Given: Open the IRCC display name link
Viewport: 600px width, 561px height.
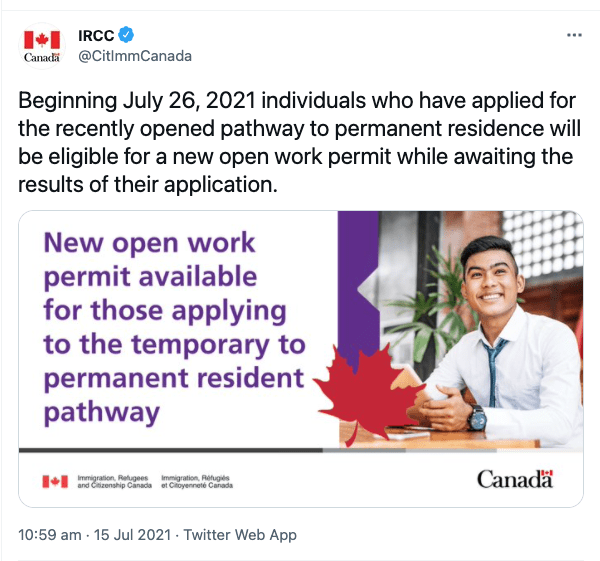Looking at the screenshot, I should click(x=96, y=35).
